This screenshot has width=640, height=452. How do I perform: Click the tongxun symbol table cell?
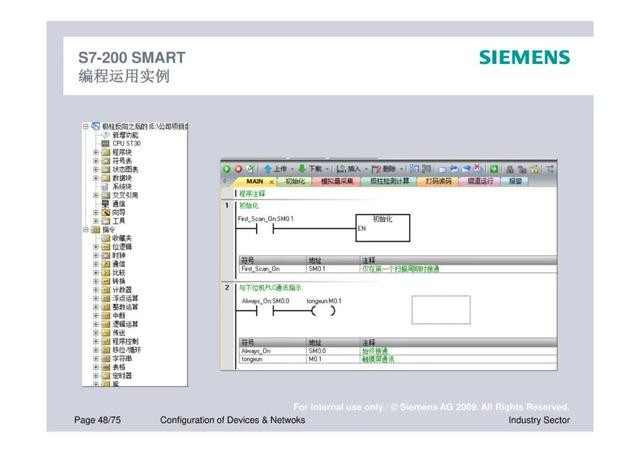point(272,359)
